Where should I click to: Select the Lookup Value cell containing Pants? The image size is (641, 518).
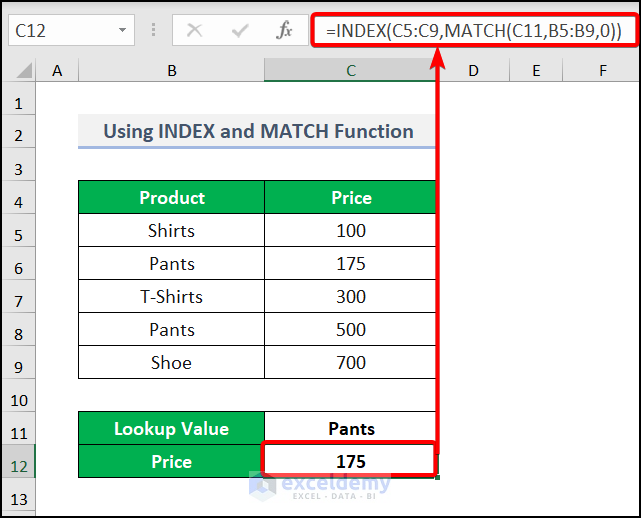point(351,428)
